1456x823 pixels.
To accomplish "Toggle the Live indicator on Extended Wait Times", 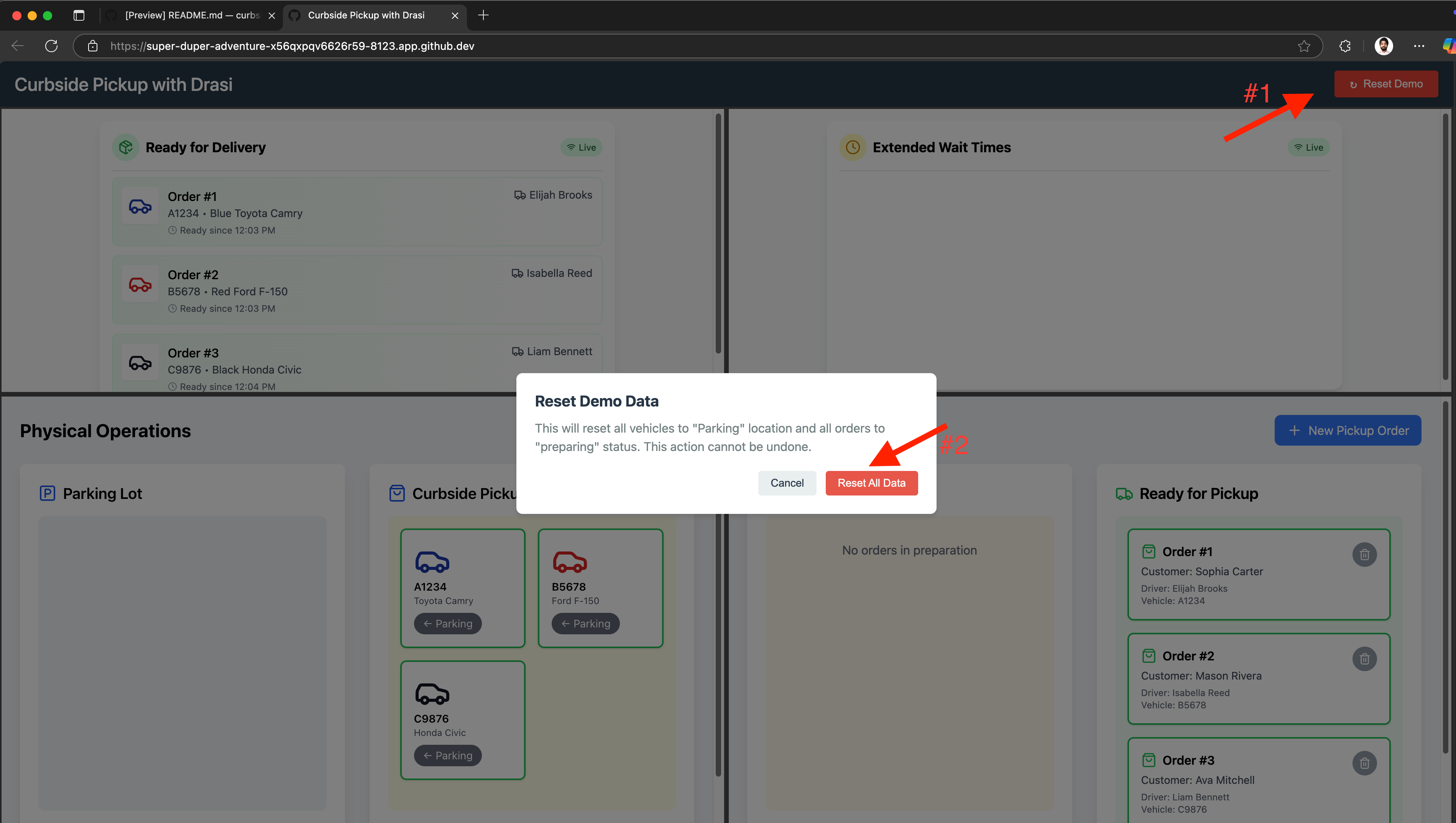I will click(x=1308, y=147).
